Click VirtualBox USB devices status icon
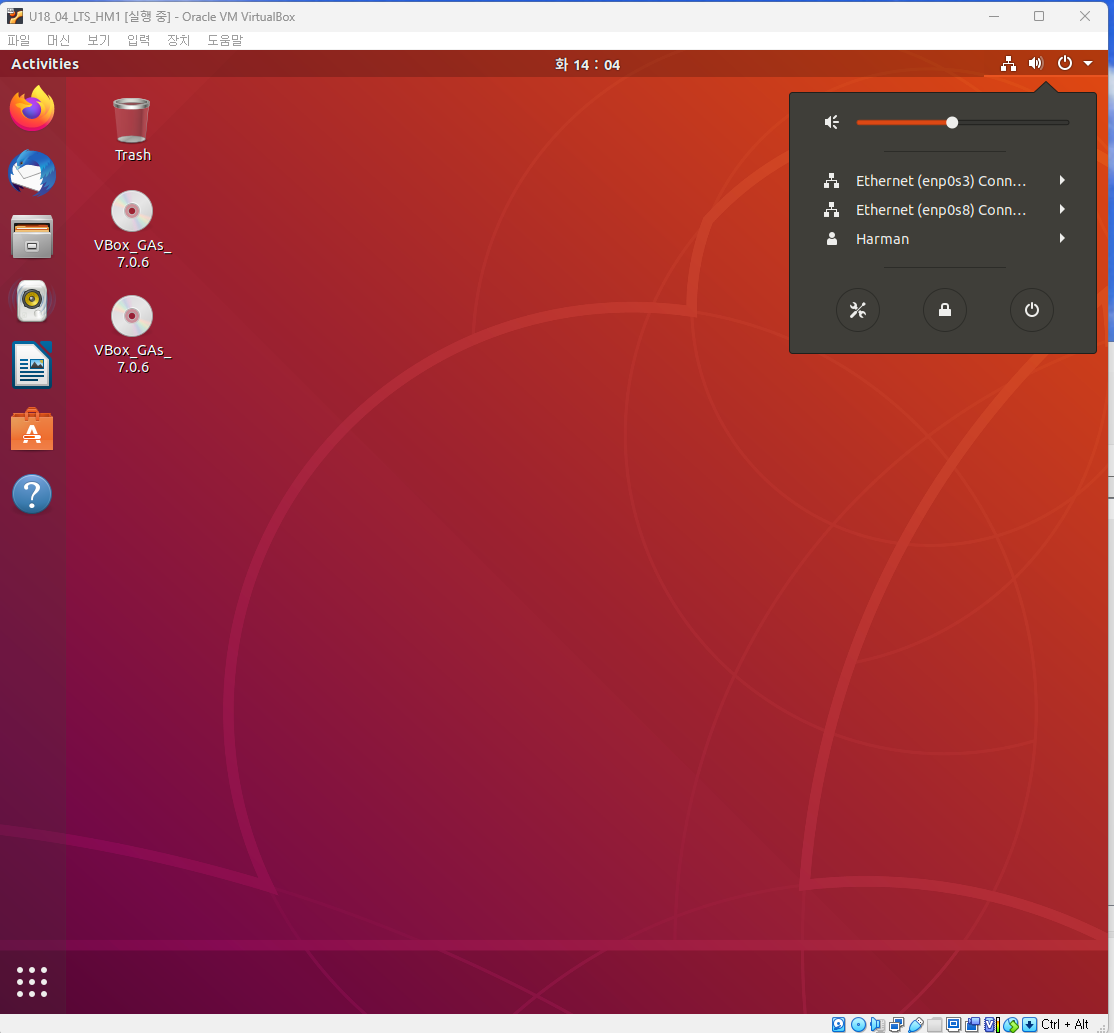Viewport: 1114px width, 1033px height. coord(916,1024)
